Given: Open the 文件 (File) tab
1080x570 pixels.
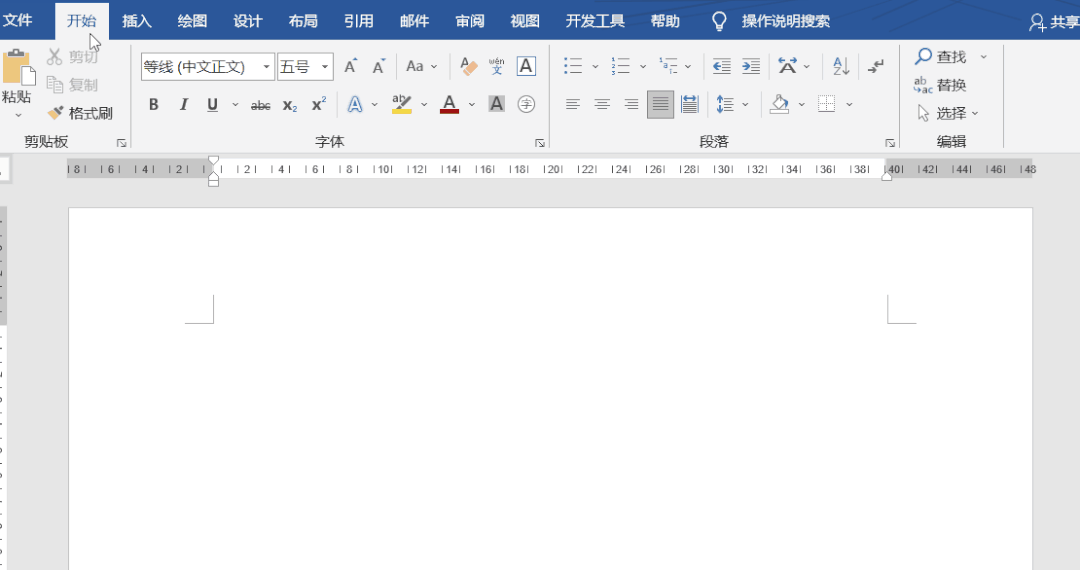Looking at the screenshot, I should click(x=18, y=21).
